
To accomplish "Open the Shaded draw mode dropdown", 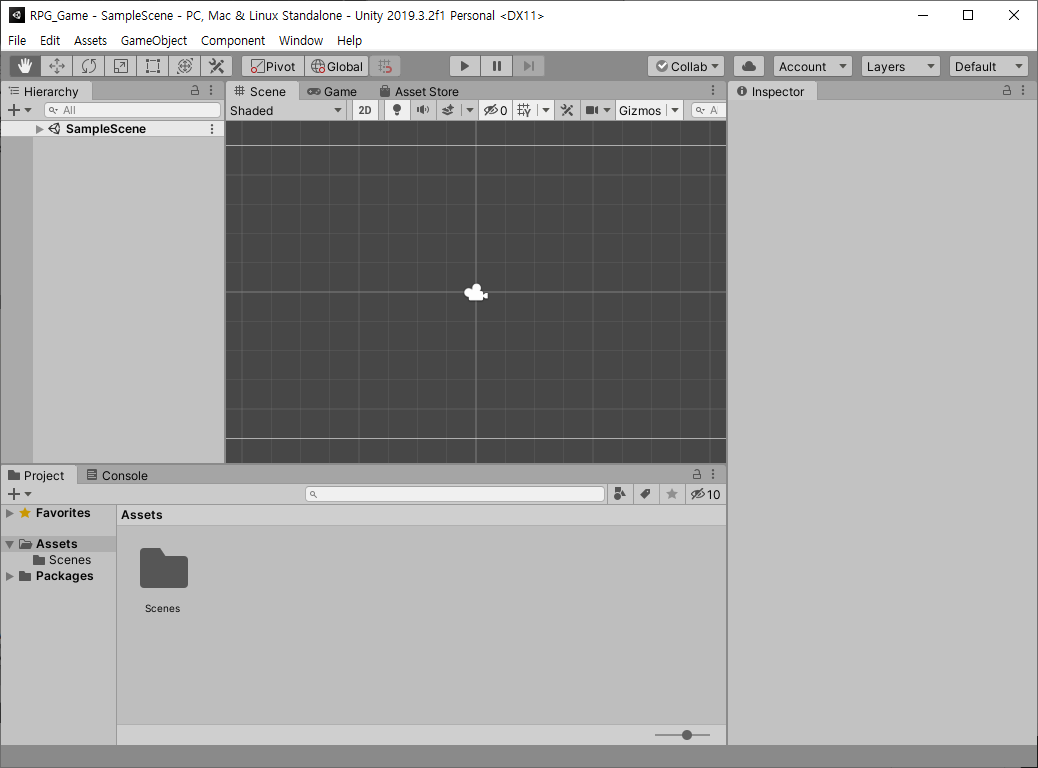I will 286,111.
